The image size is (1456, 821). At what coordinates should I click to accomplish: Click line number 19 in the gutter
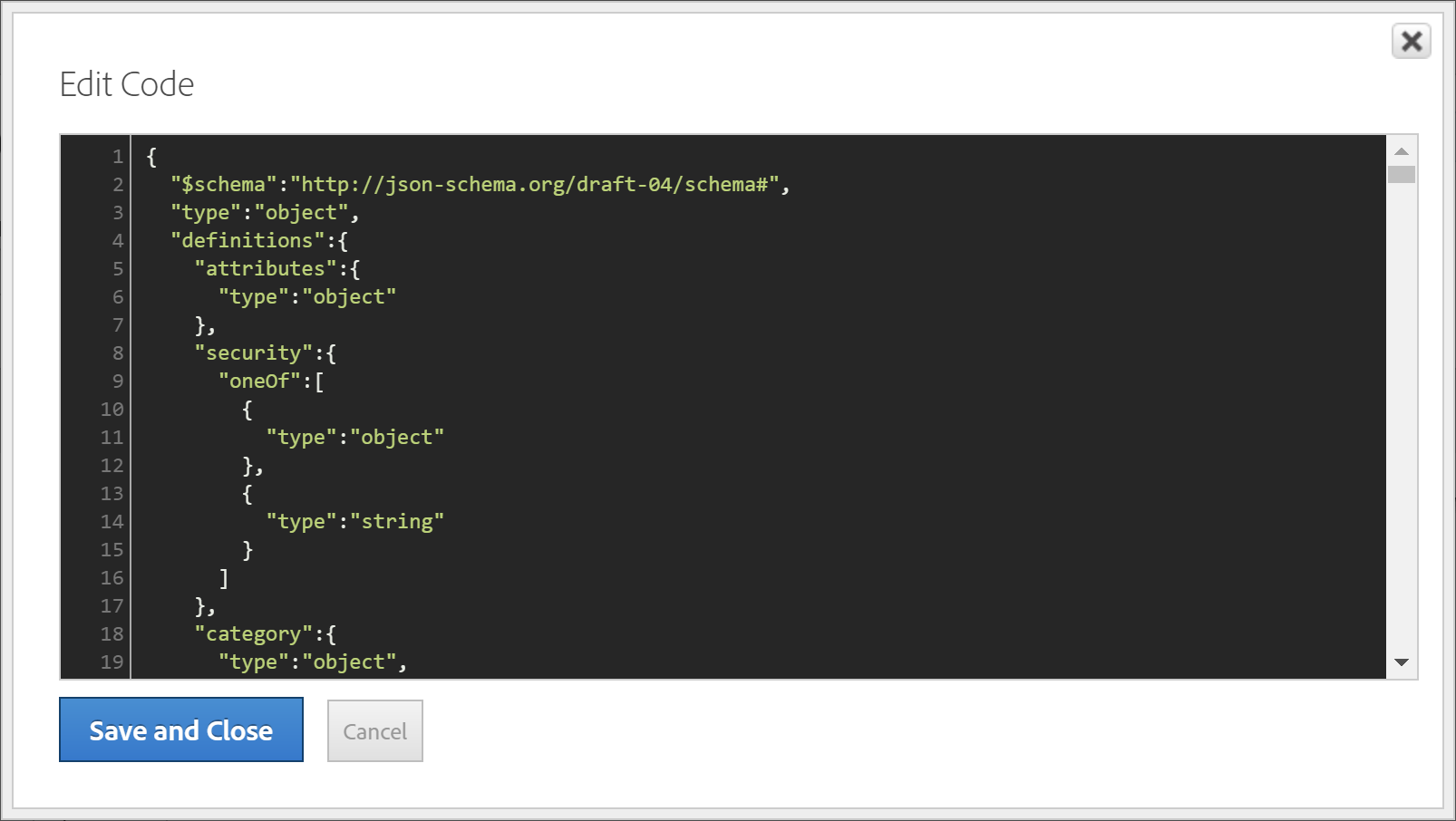[112, 662]
